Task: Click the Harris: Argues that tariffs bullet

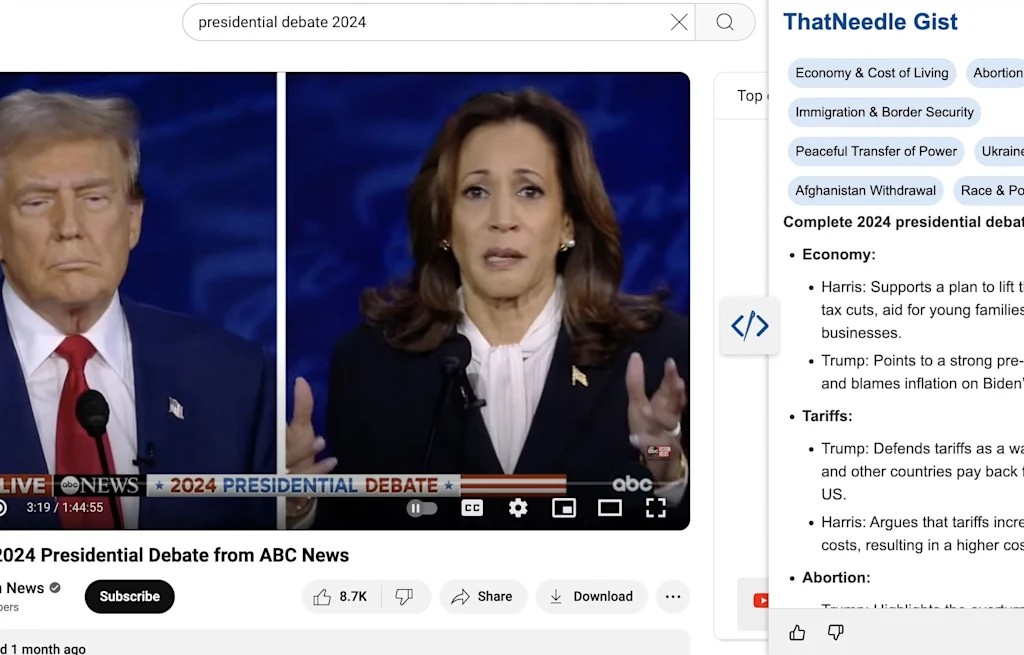Action: tap(922, 534)
